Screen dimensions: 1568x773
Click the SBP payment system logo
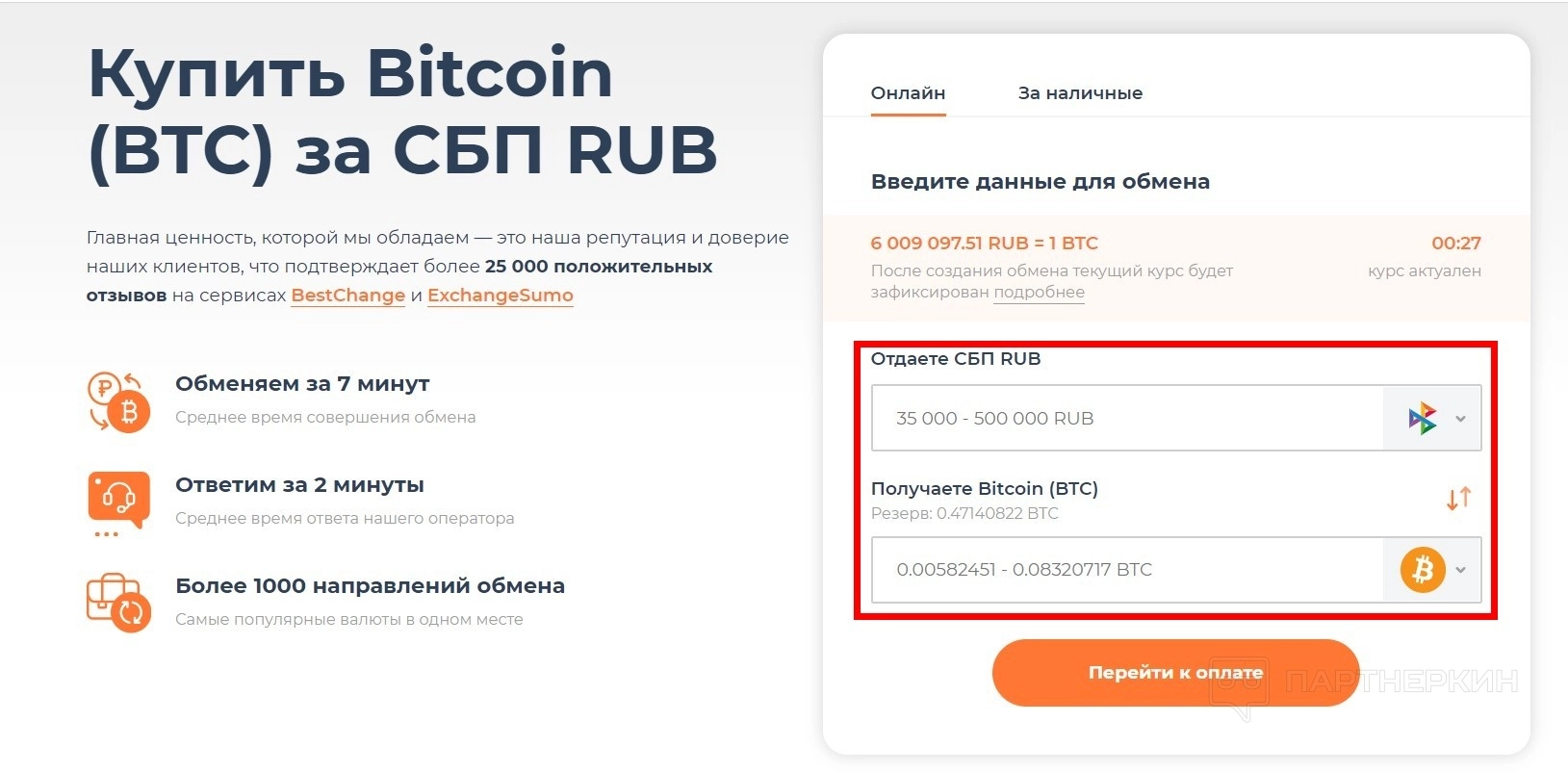pos(1422,419)
